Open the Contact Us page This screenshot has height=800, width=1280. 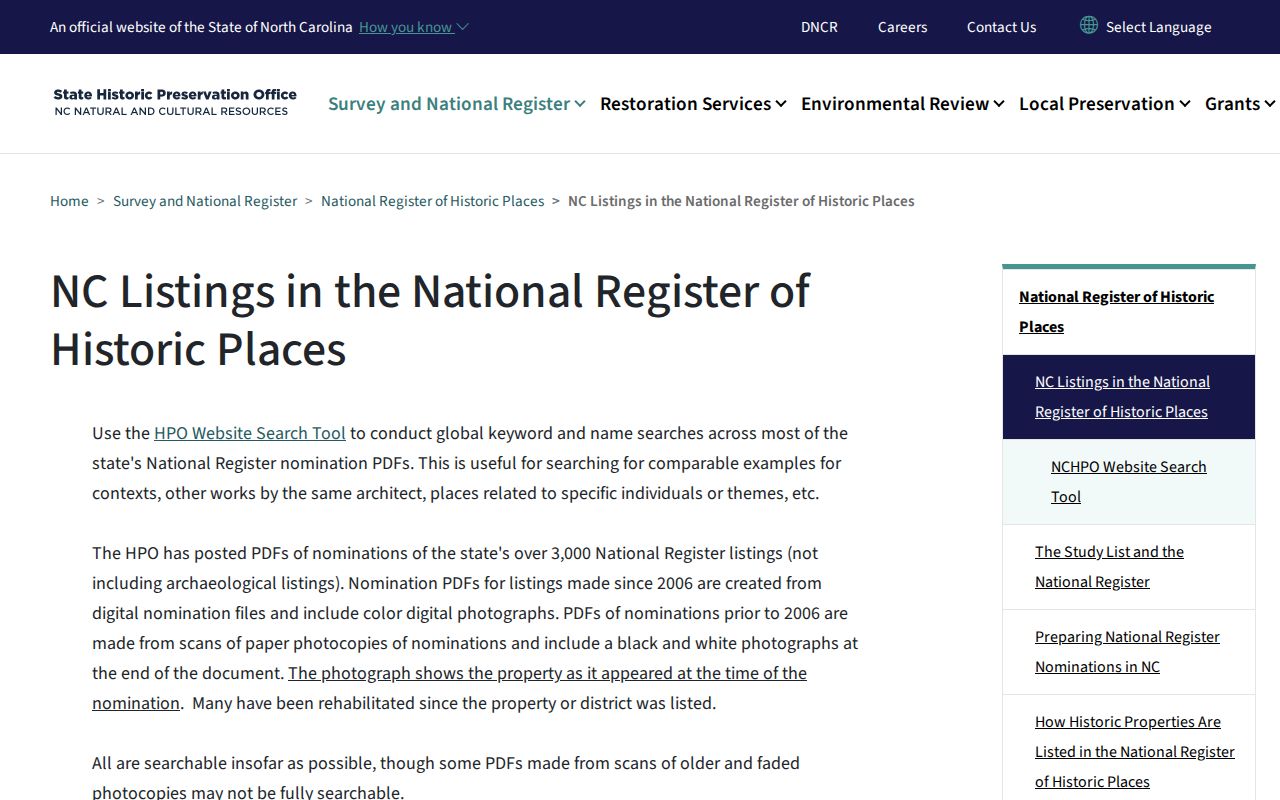point(1001,27)
